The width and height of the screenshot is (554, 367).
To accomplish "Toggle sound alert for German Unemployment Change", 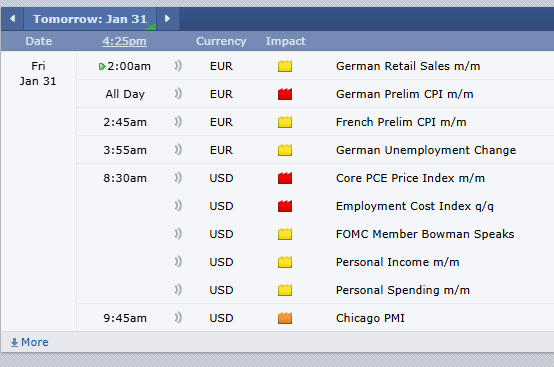I will 178,150.
